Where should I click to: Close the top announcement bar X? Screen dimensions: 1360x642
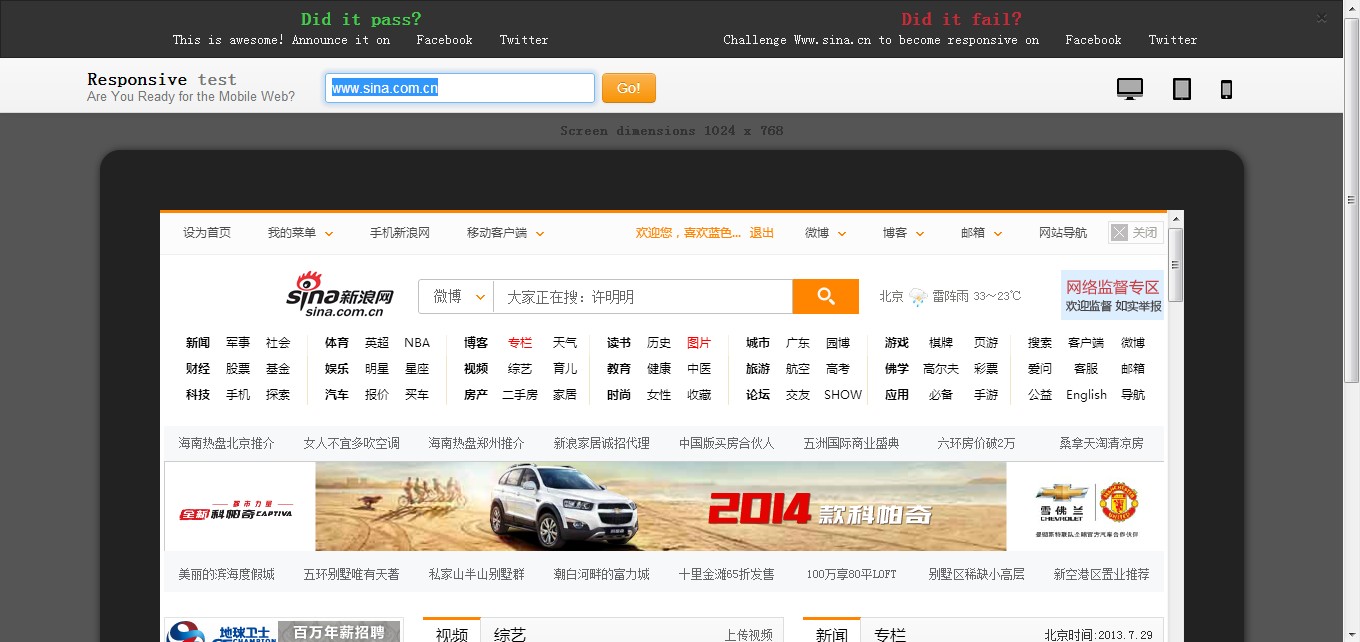1321,18
